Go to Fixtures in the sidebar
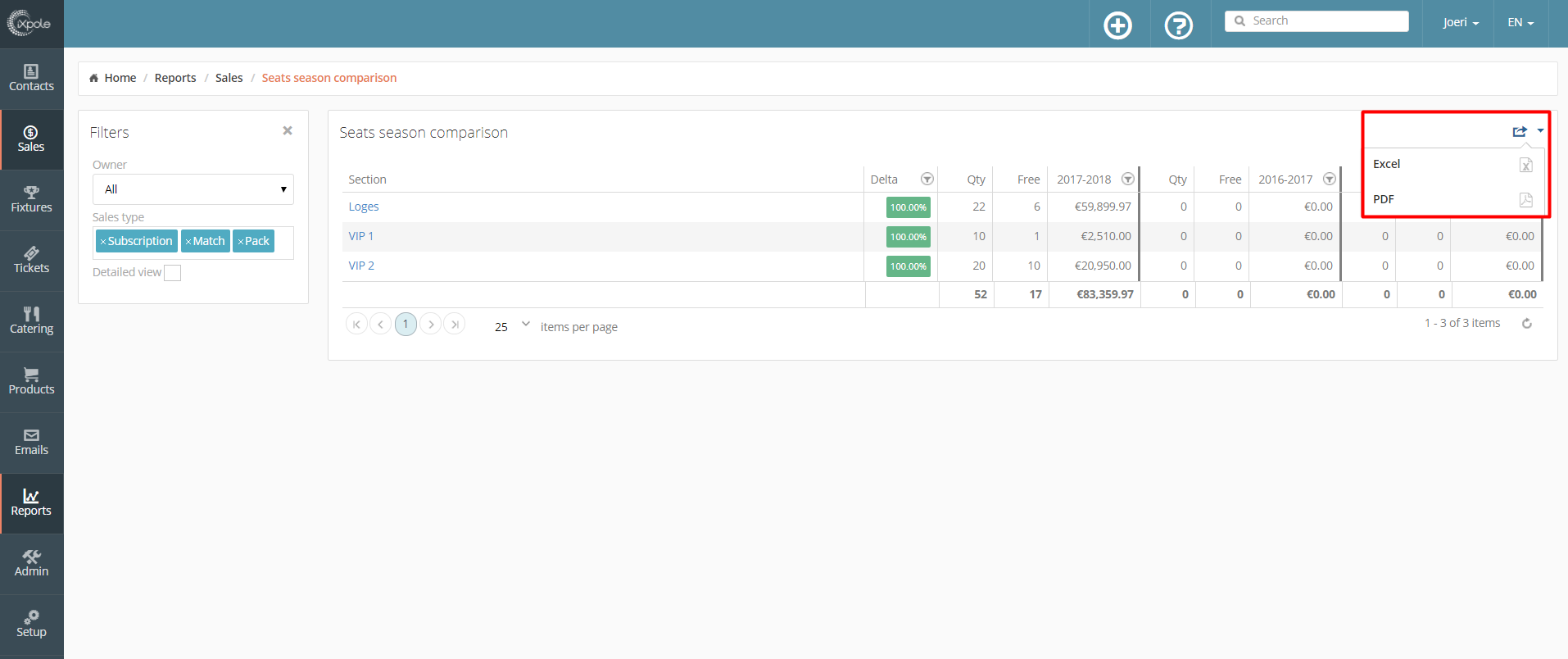1568x659 pixels. pos(31,200)
